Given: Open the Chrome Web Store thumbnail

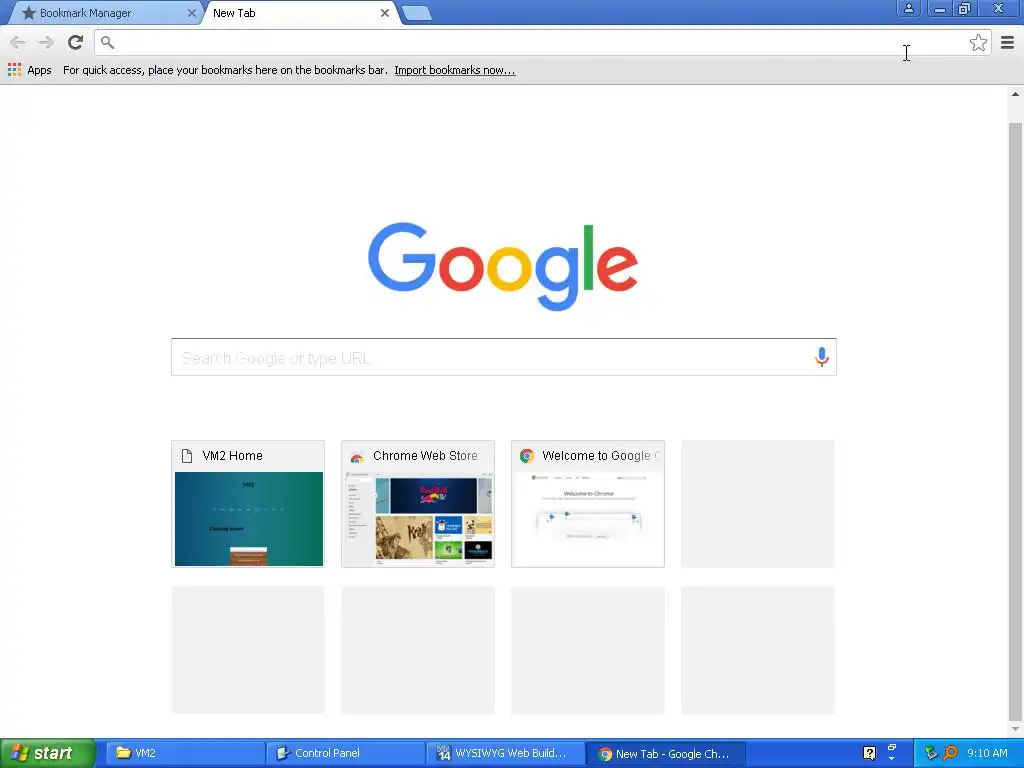Looking at the screenshot, I should tap(418, 504).
